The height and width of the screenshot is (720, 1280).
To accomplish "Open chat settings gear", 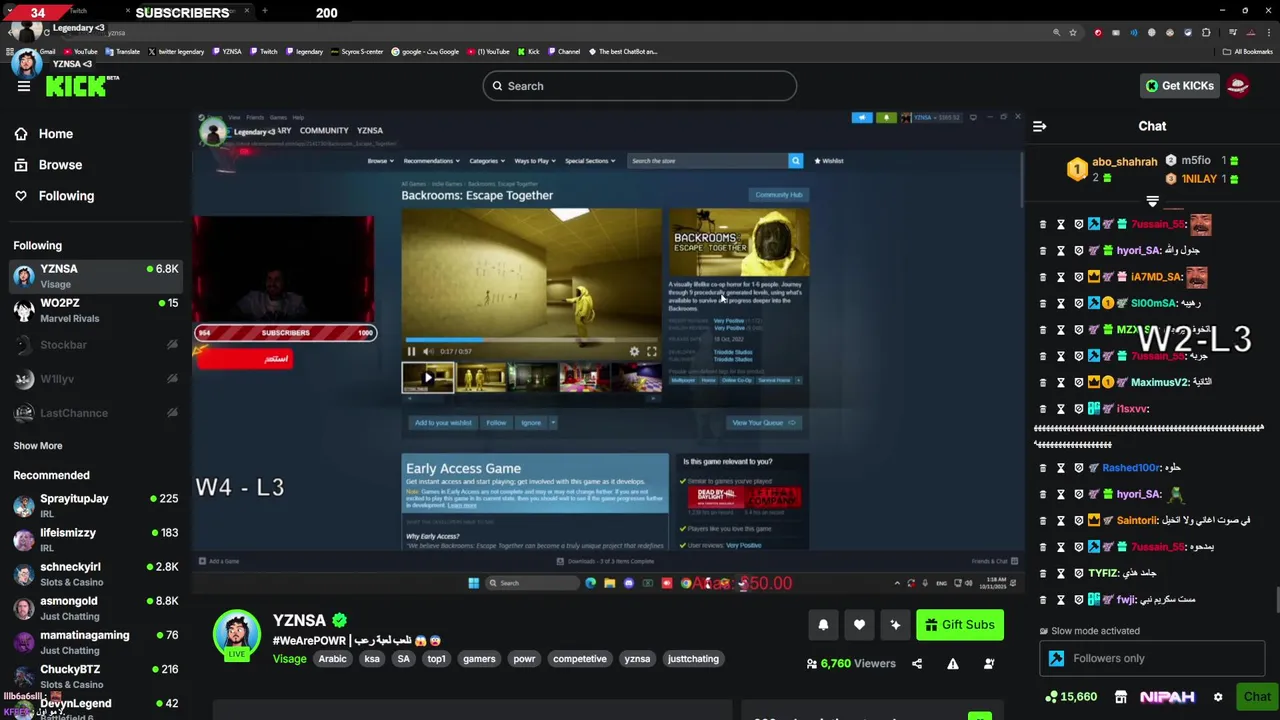I will (1218, 697).
